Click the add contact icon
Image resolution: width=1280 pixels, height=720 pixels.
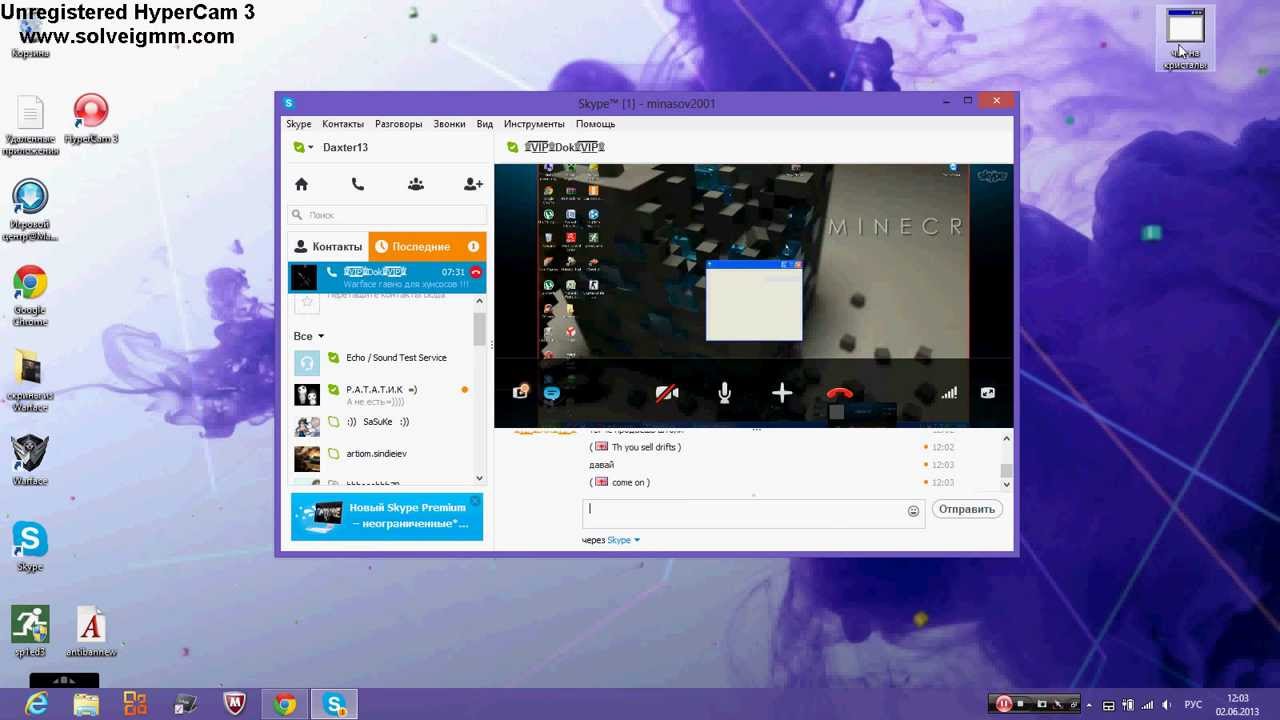pyautogui.click(x=473, y=184)
